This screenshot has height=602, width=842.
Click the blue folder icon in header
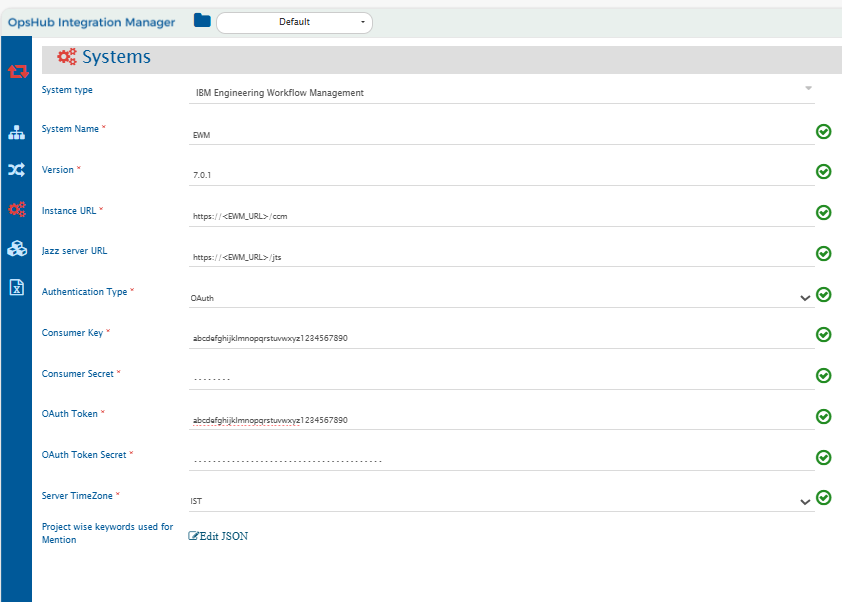point(202,21)
